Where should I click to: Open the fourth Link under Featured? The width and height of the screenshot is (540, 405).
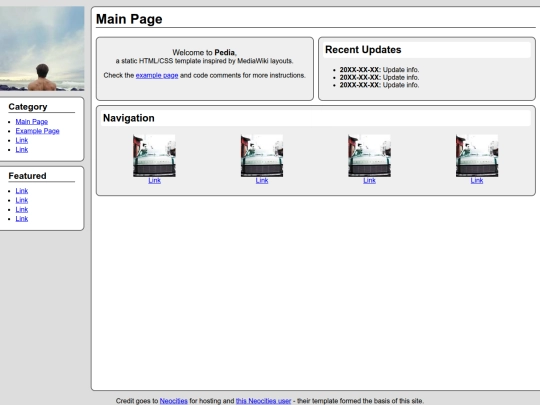[22, 219]
